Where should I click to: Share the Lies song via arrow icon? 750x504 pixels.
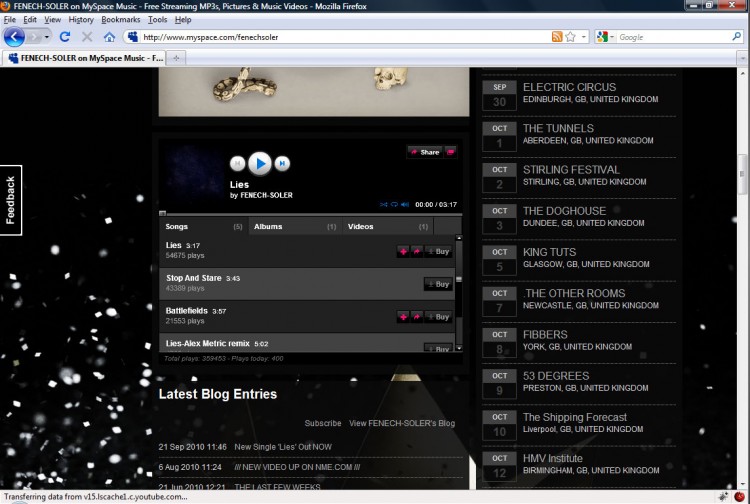417,252
